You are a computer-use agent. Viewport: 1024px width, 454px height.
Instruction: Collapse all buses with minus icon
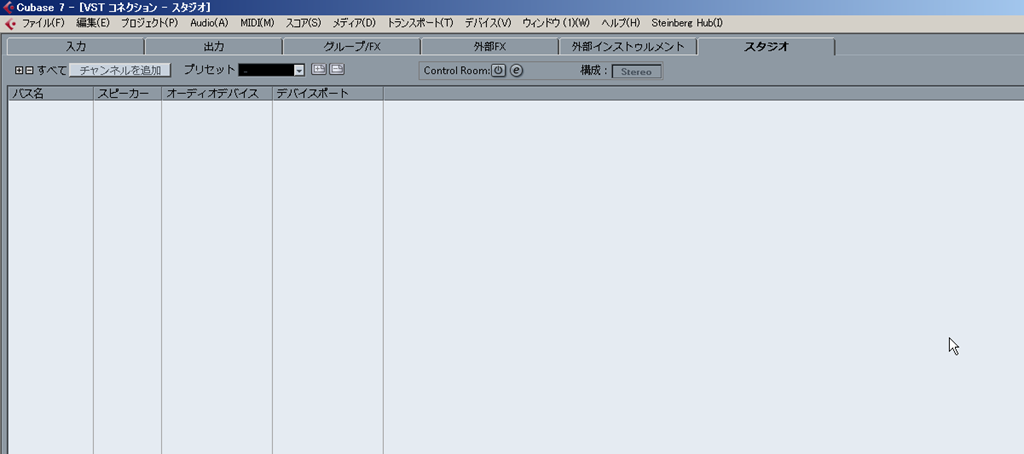(29, 70)
